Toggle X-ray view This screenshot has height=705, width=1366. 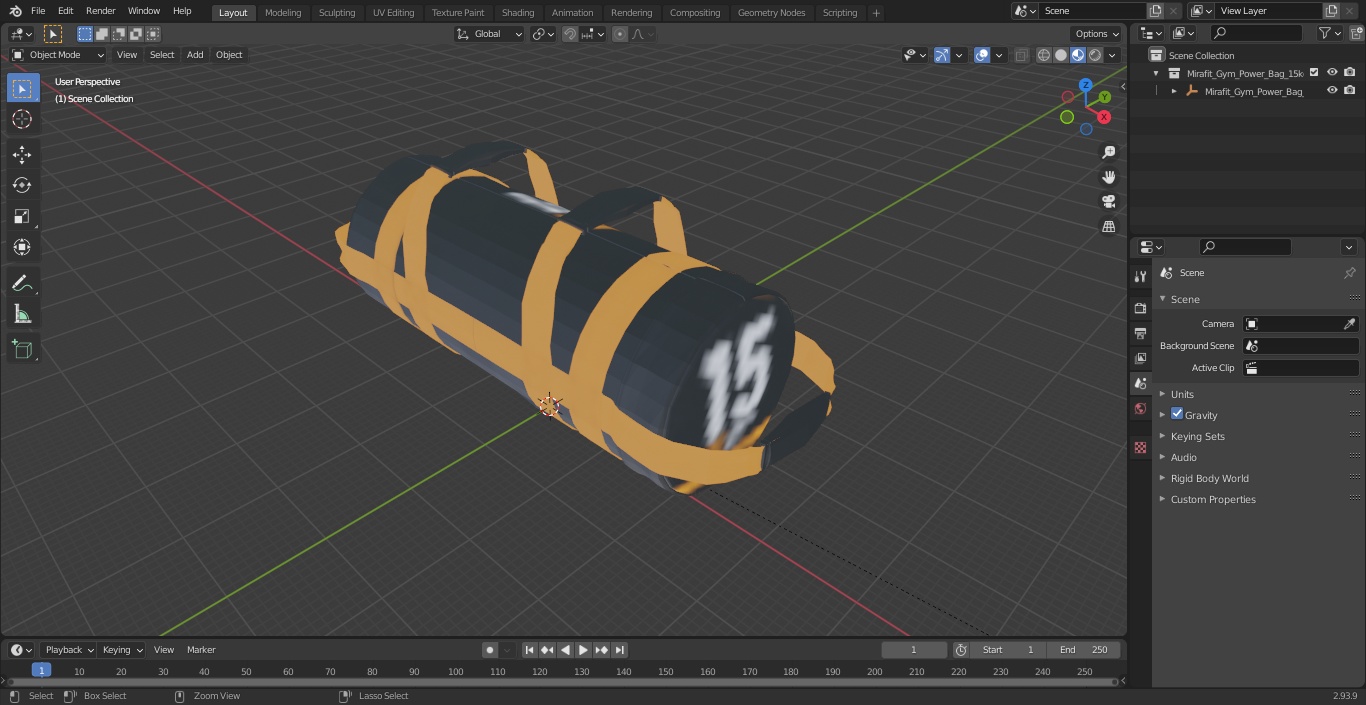pyautogui.click(x=1021, y=55)
